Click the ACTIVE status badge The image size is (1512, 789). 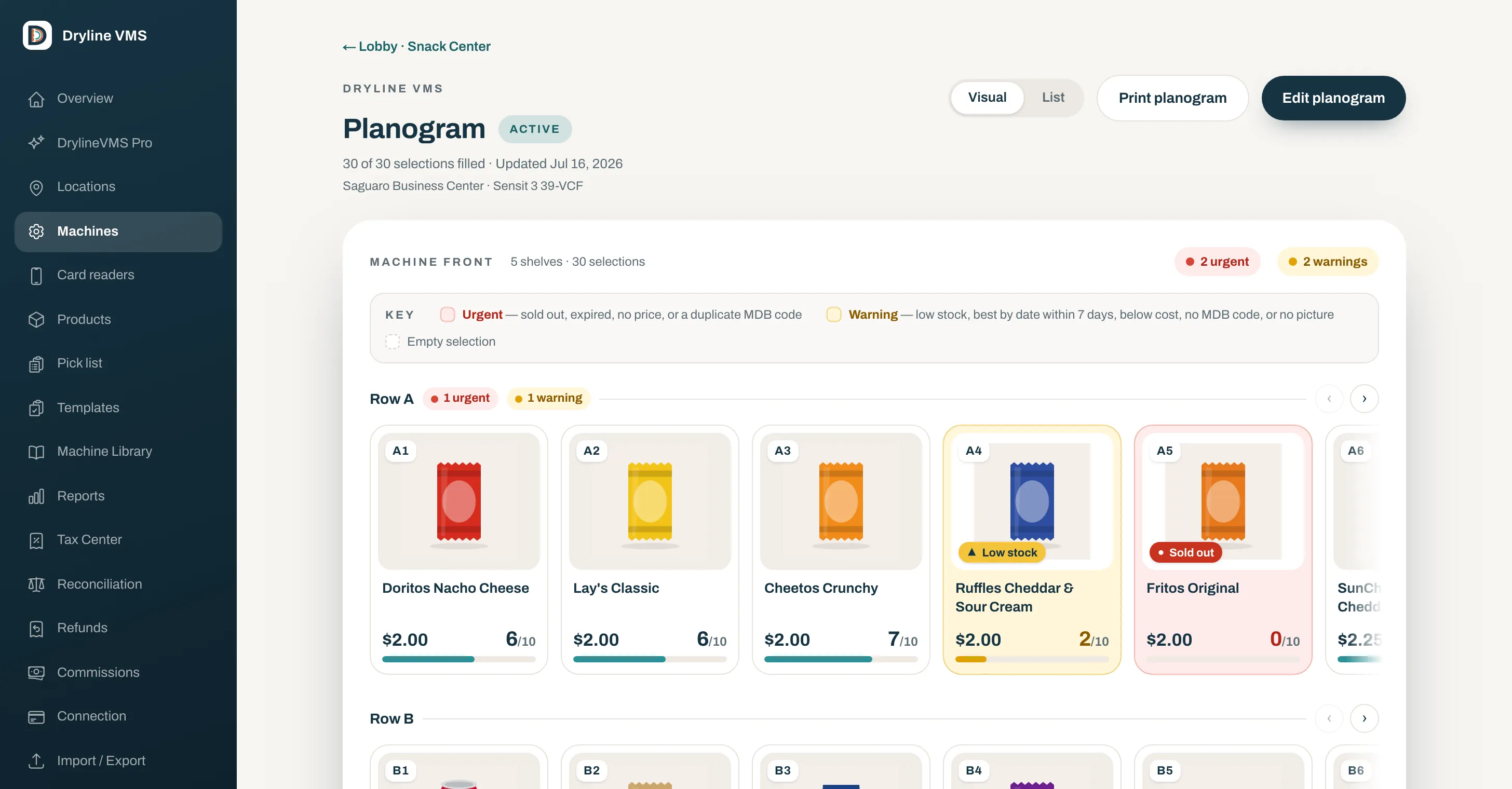click(x=535, y=129)
